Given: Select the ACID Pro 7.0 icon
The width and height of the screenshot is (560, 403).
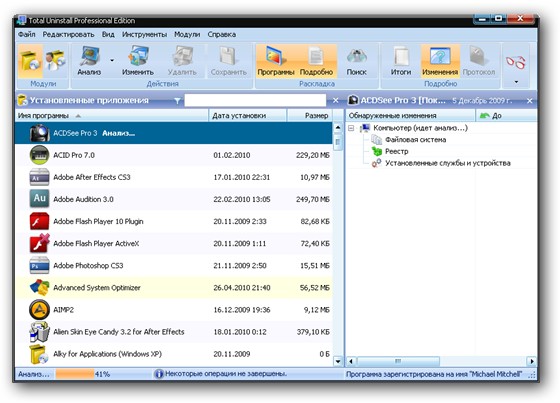Looking at the screenshot, I should 39,155.
